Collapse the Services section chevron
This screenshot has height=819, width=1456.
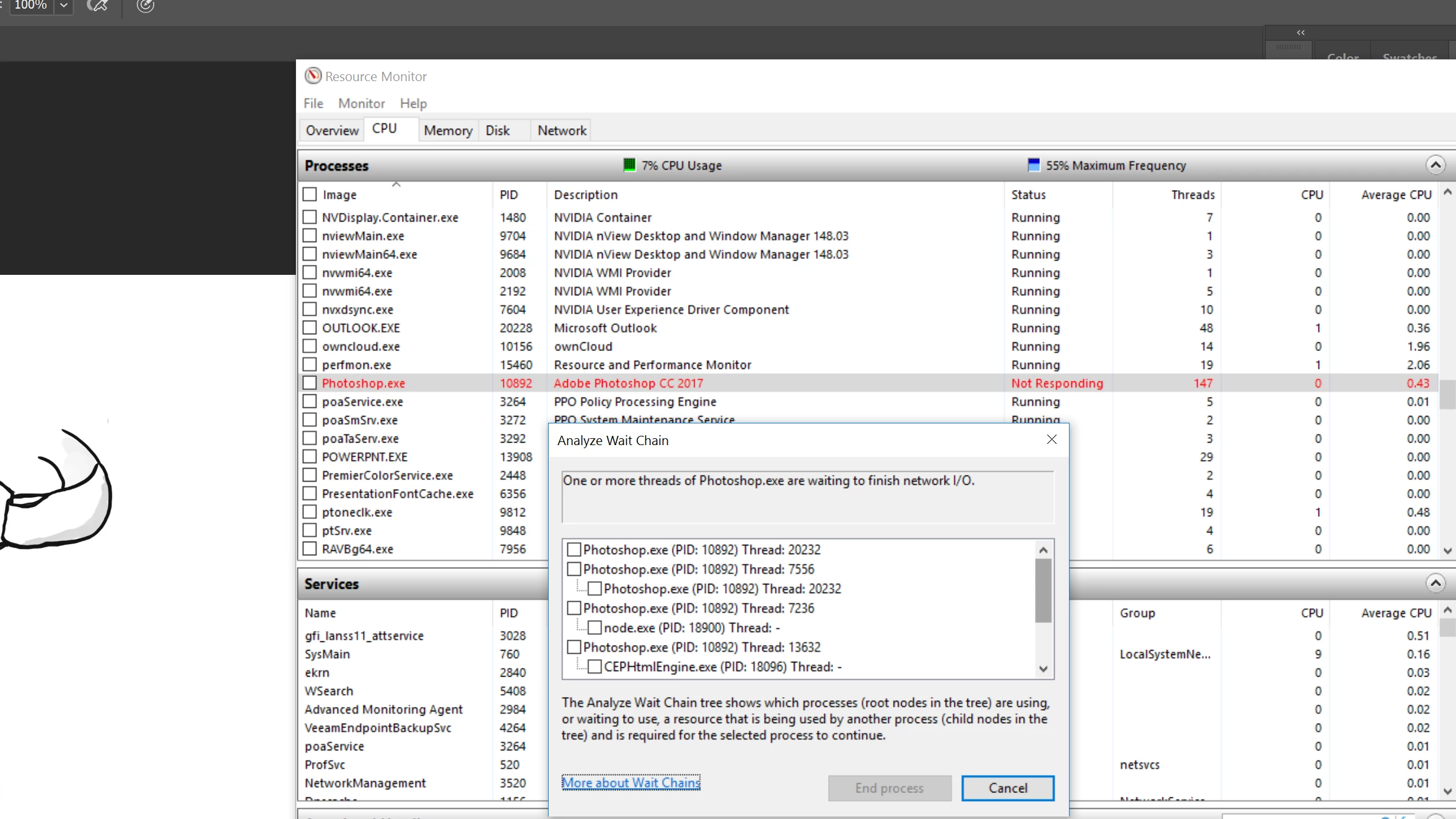coord(1435,583)
